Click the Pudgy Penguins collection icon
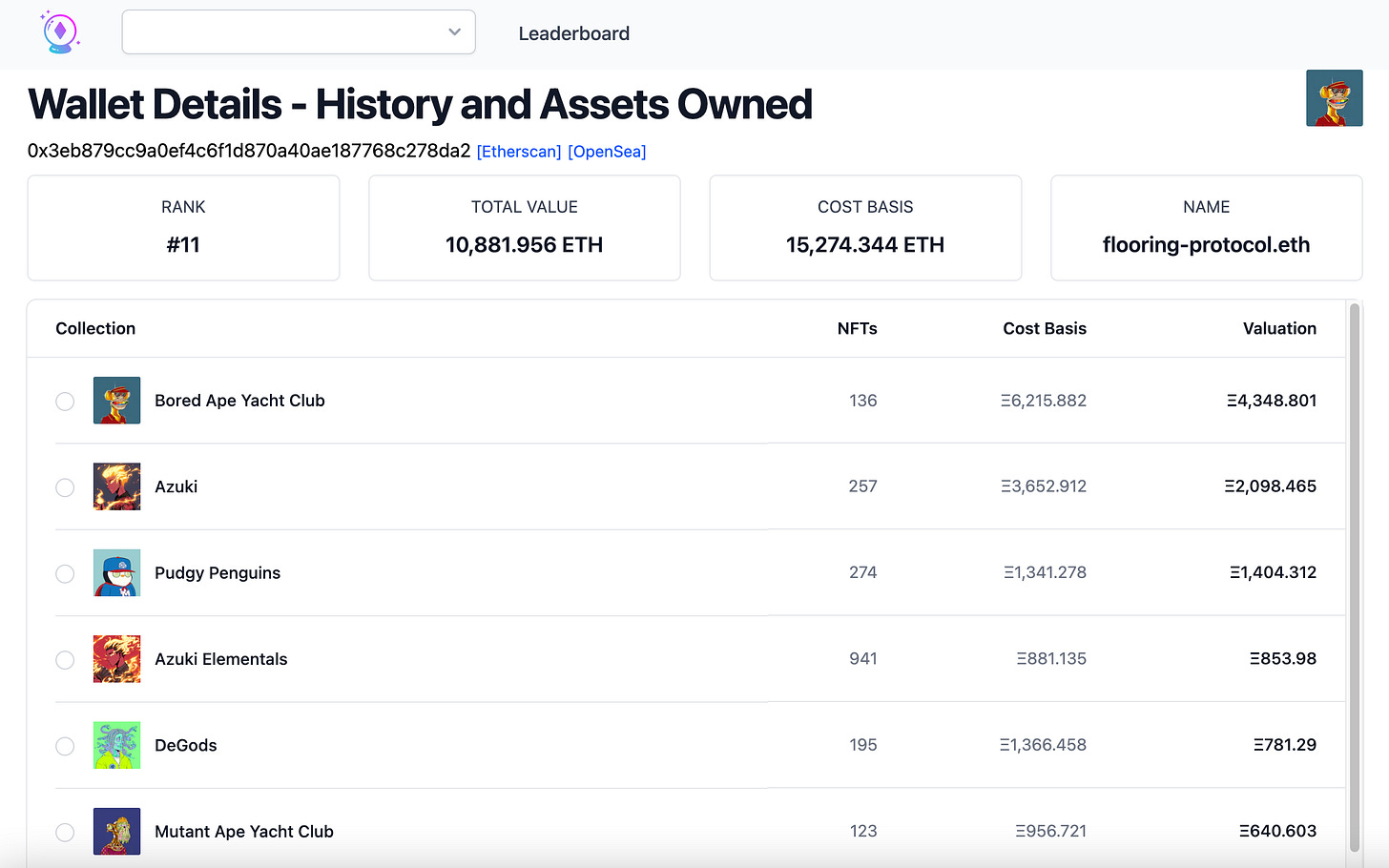 (x=116, y=572)
